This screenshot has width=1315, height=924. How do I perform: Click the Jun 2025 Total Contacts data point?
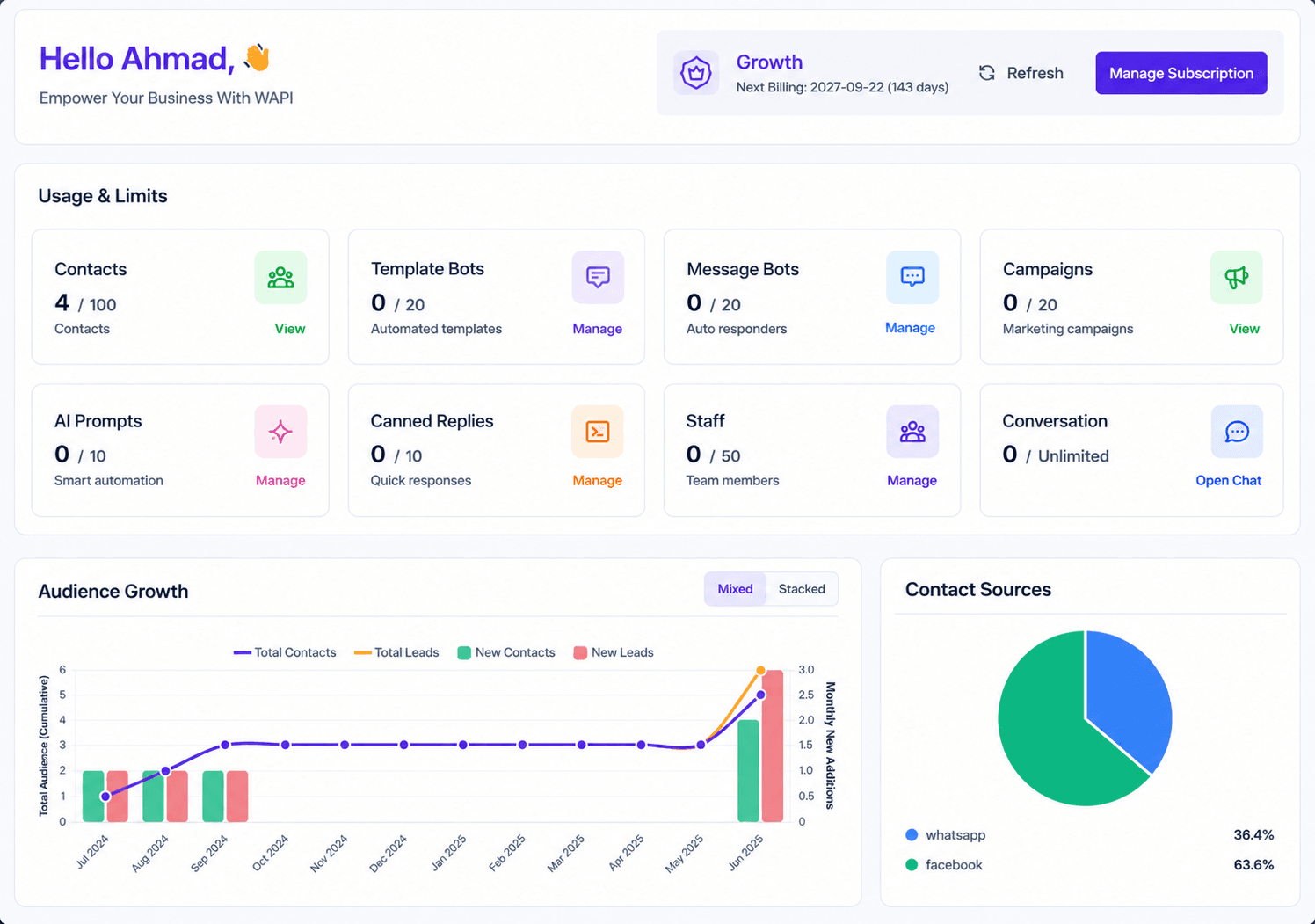tap(761, 695)
